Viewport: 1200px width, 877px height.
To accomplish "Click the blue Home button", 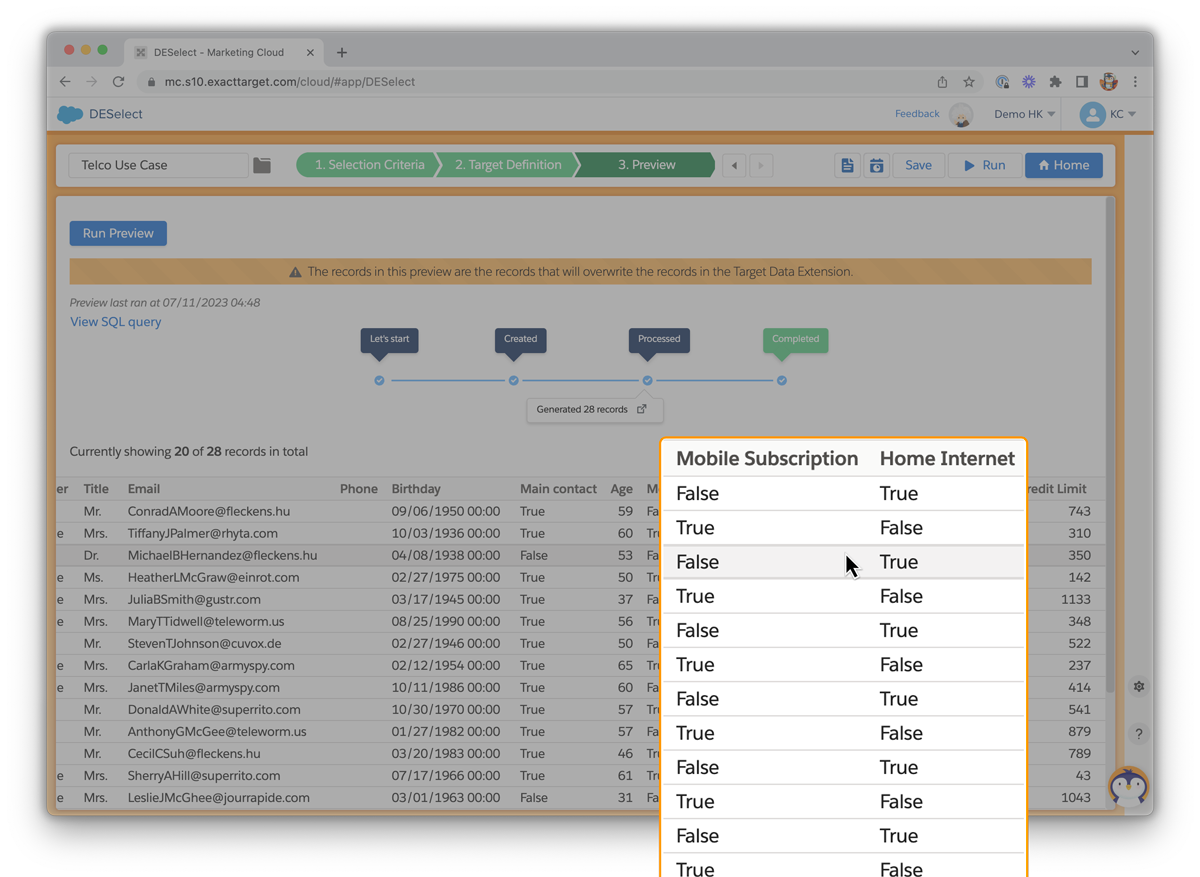I will pyautogui.click(x=1063, y=165).
